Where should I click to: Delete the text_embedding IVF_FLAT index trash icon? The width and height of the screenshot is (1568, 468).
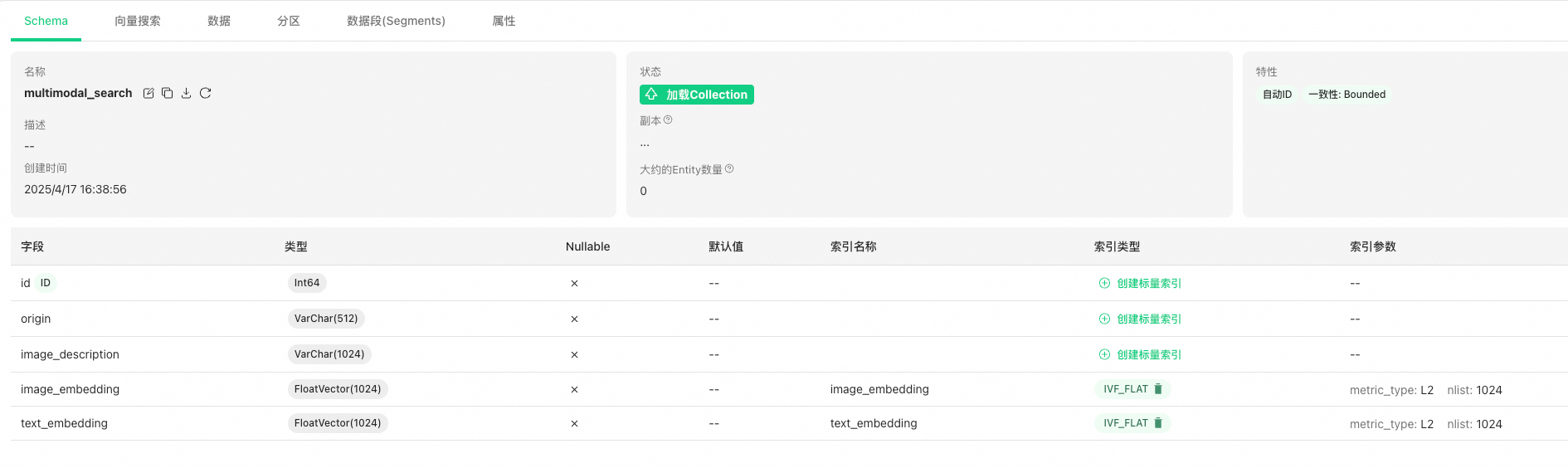coord(1158,423)
